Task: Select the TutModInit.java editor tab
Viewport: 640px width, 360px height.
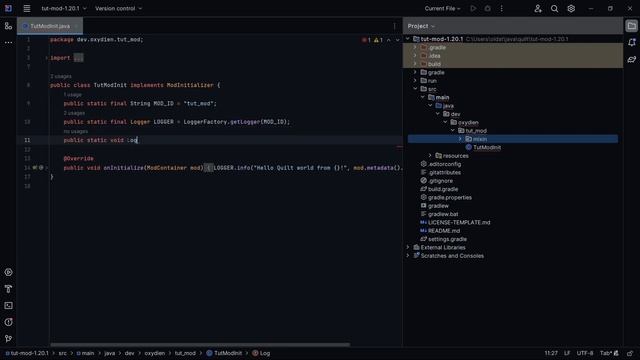Action: coord(49,26)
